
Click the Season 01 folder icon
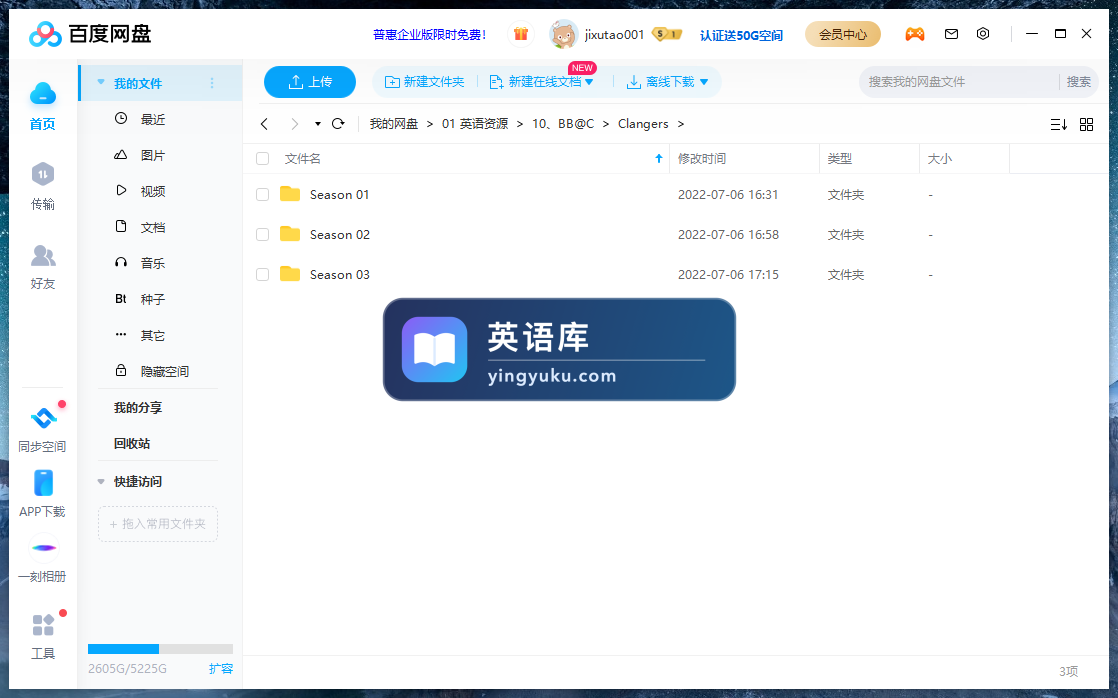[x=290, y=194]
